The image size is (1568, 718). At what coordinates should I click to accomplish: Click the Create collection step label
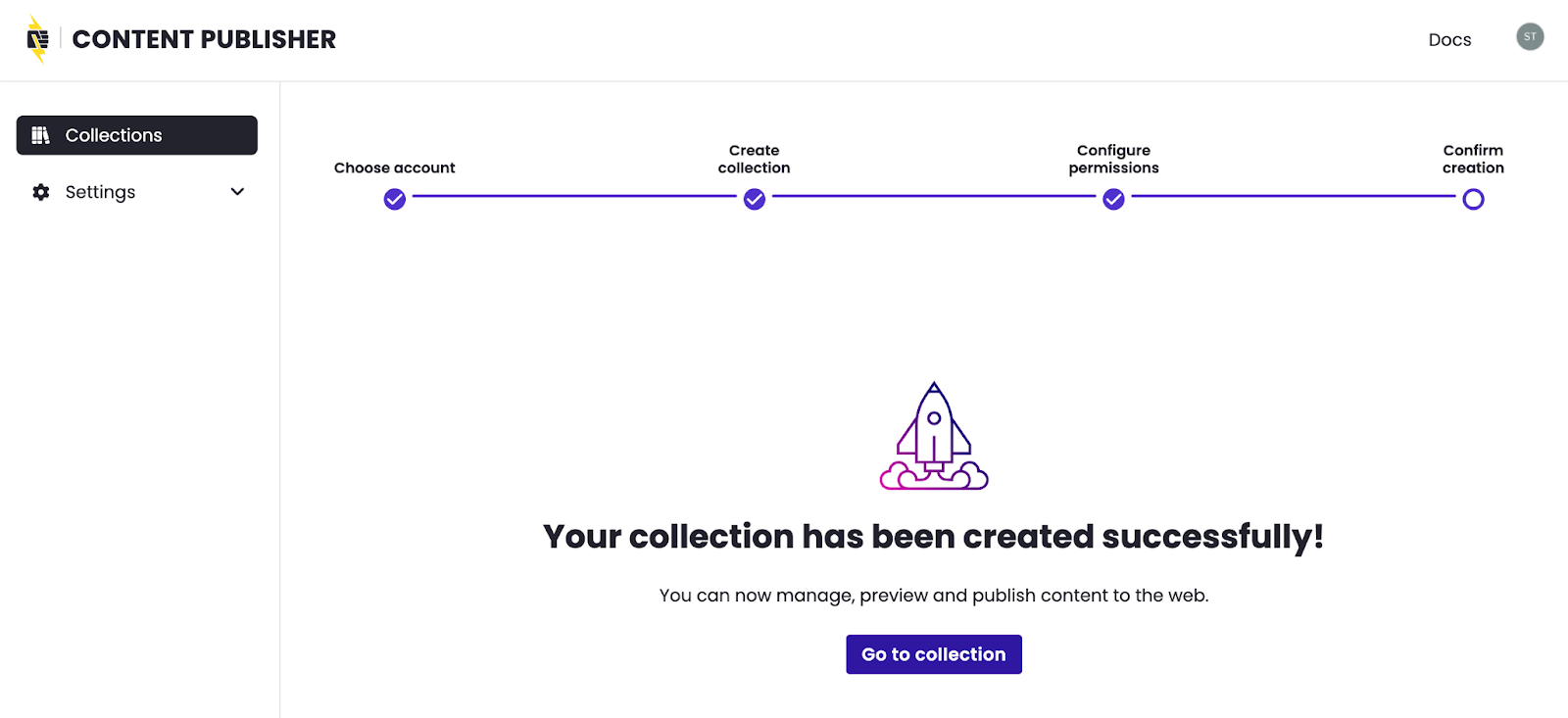pyautogui.click(x=755, y=159)
